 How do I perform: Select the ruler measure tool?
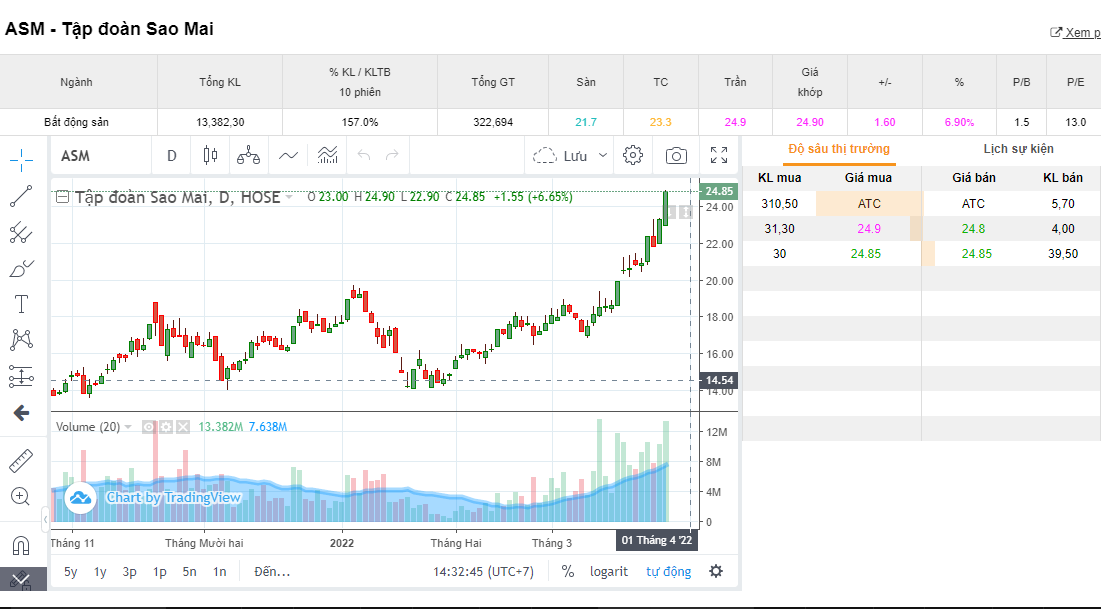tap(21, 460)
